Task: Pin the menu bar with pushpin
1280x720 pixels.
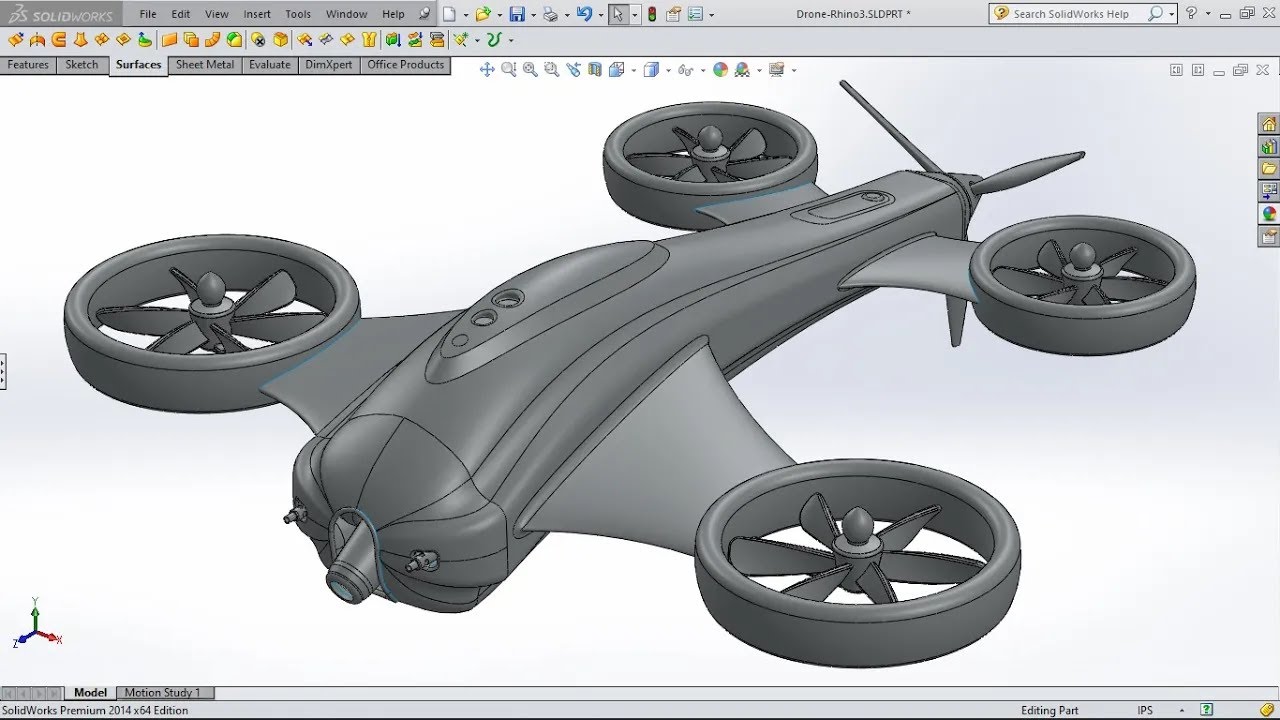Action: tap(424, 13)
